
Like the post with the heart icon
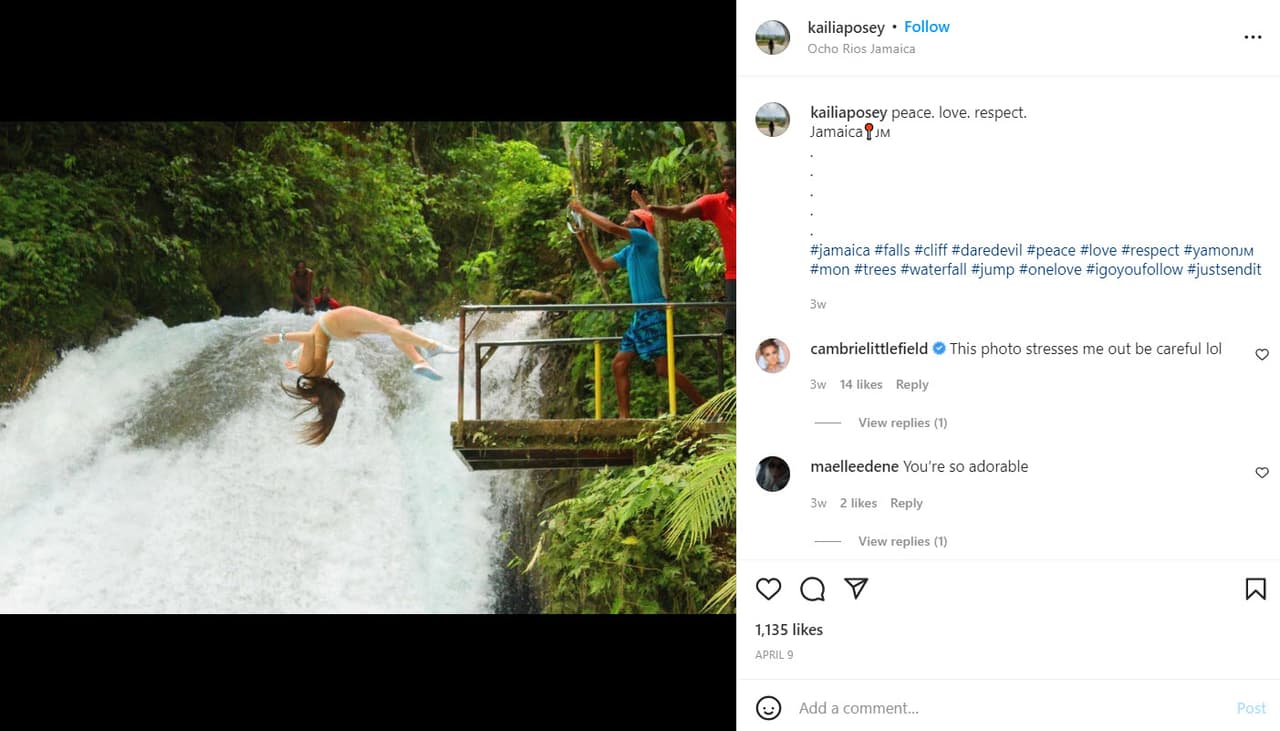tap(768, 589)
